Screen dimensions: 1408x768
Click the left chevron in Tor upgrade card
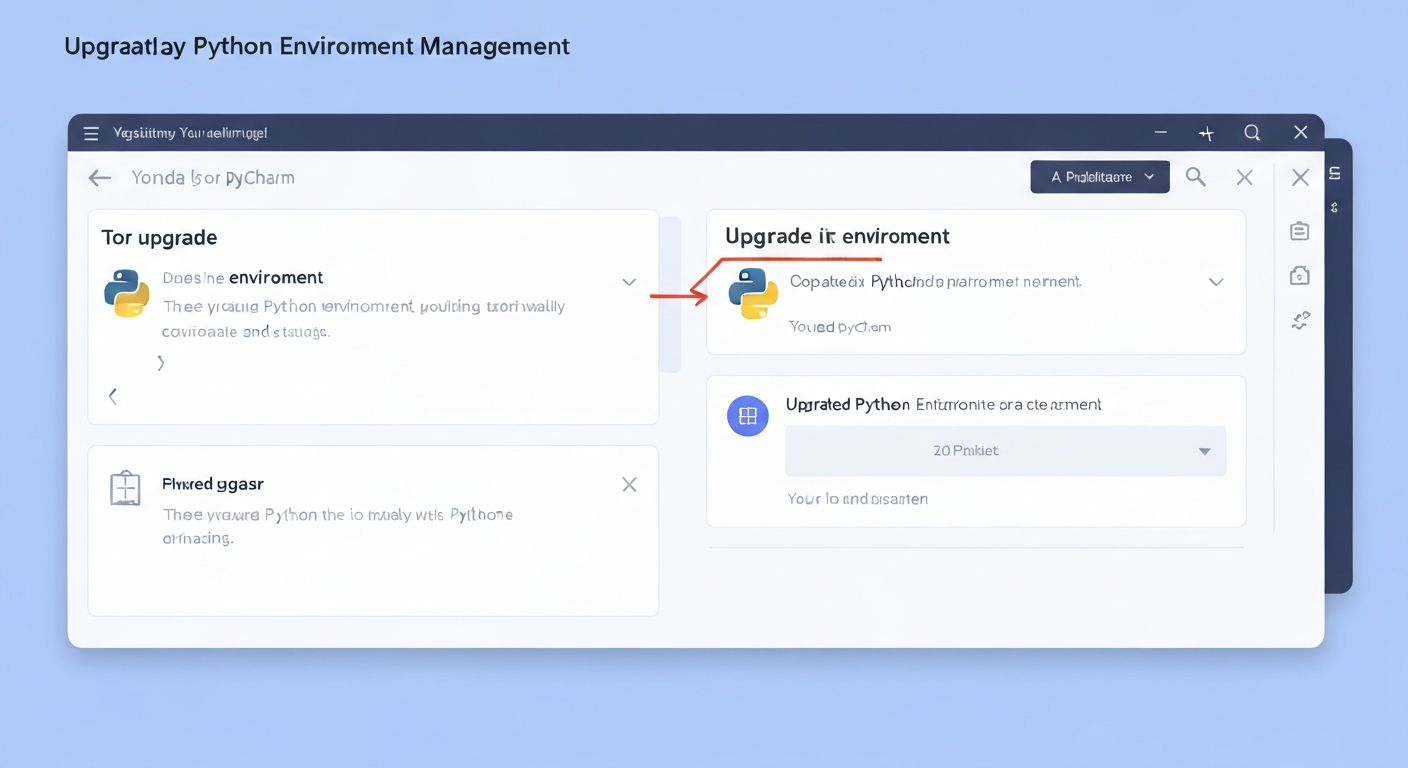pyautogui.click(x=113, y=396)
